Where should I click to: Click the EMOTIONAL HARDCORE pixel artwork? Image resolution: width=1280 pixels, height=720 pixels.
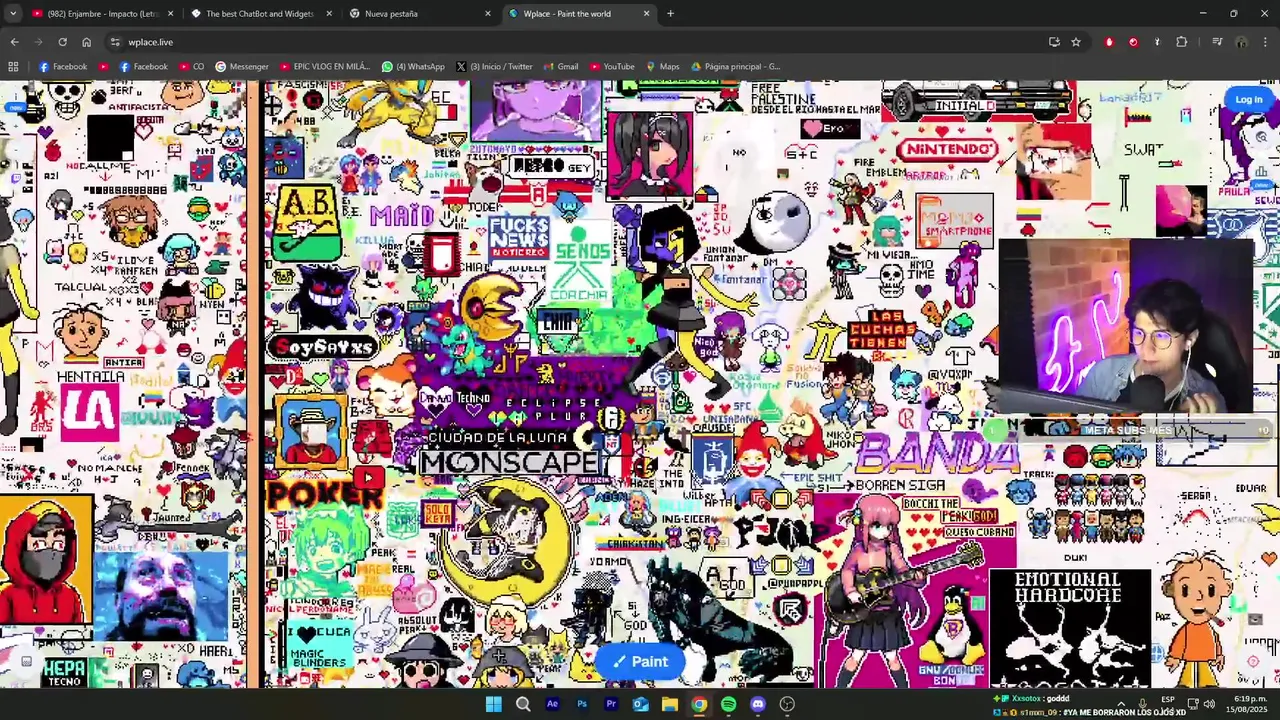pos(1069,629)
